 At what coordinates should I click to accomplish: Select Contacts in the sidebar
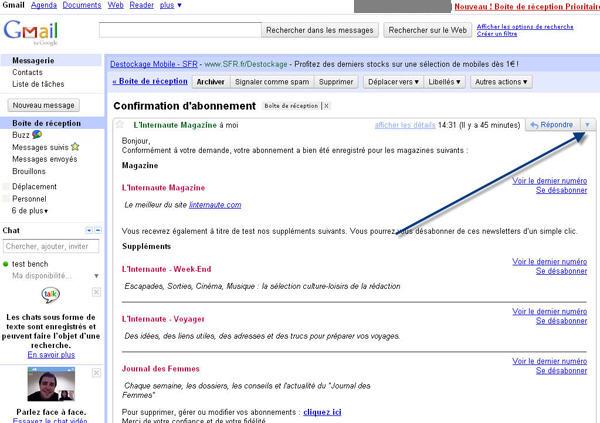pyautogui.click(x=27, y=72)
